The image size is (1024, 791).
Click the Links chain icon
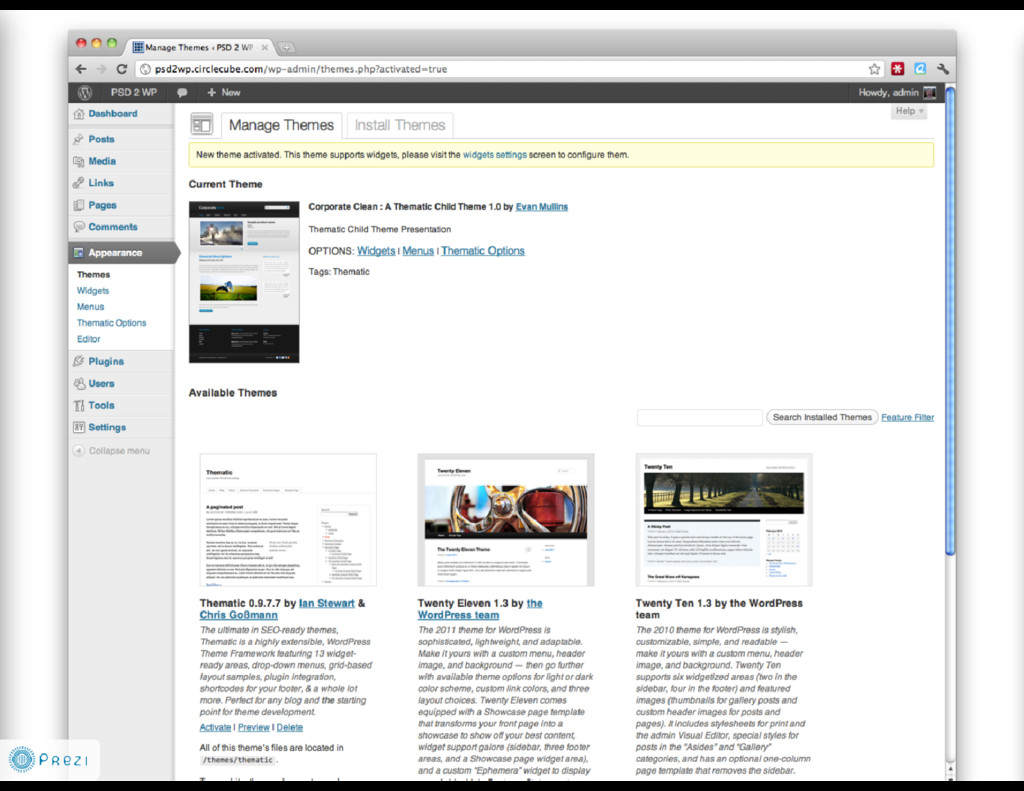79,183
